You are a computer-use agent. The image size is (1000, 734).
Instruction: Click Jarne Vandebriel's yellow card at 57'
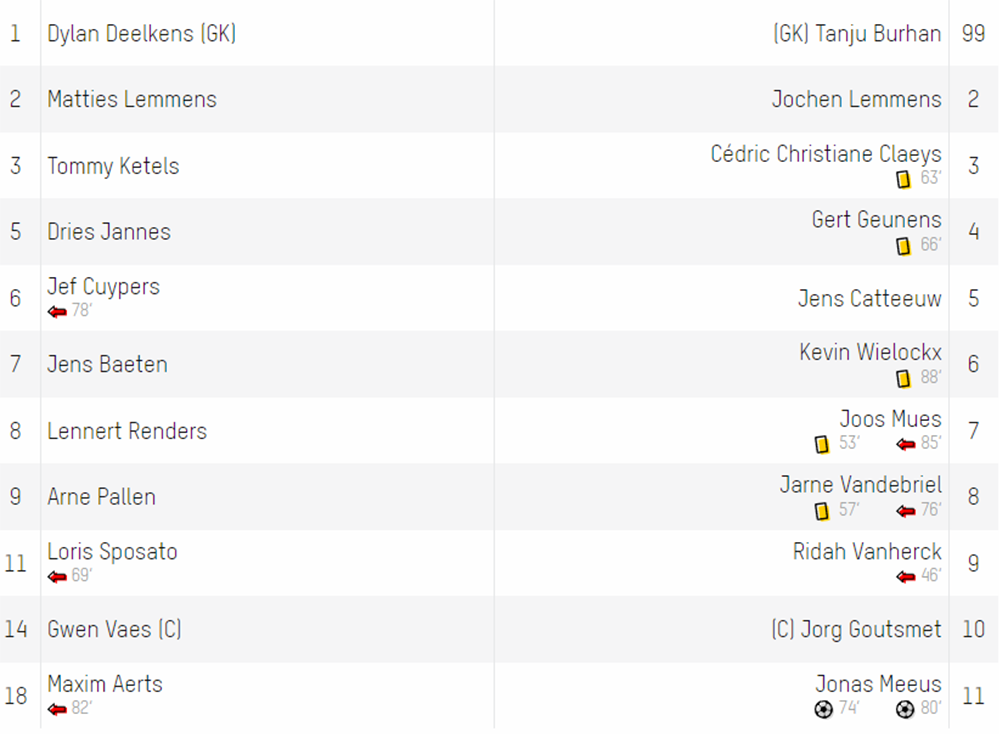[x=821, y=510]
